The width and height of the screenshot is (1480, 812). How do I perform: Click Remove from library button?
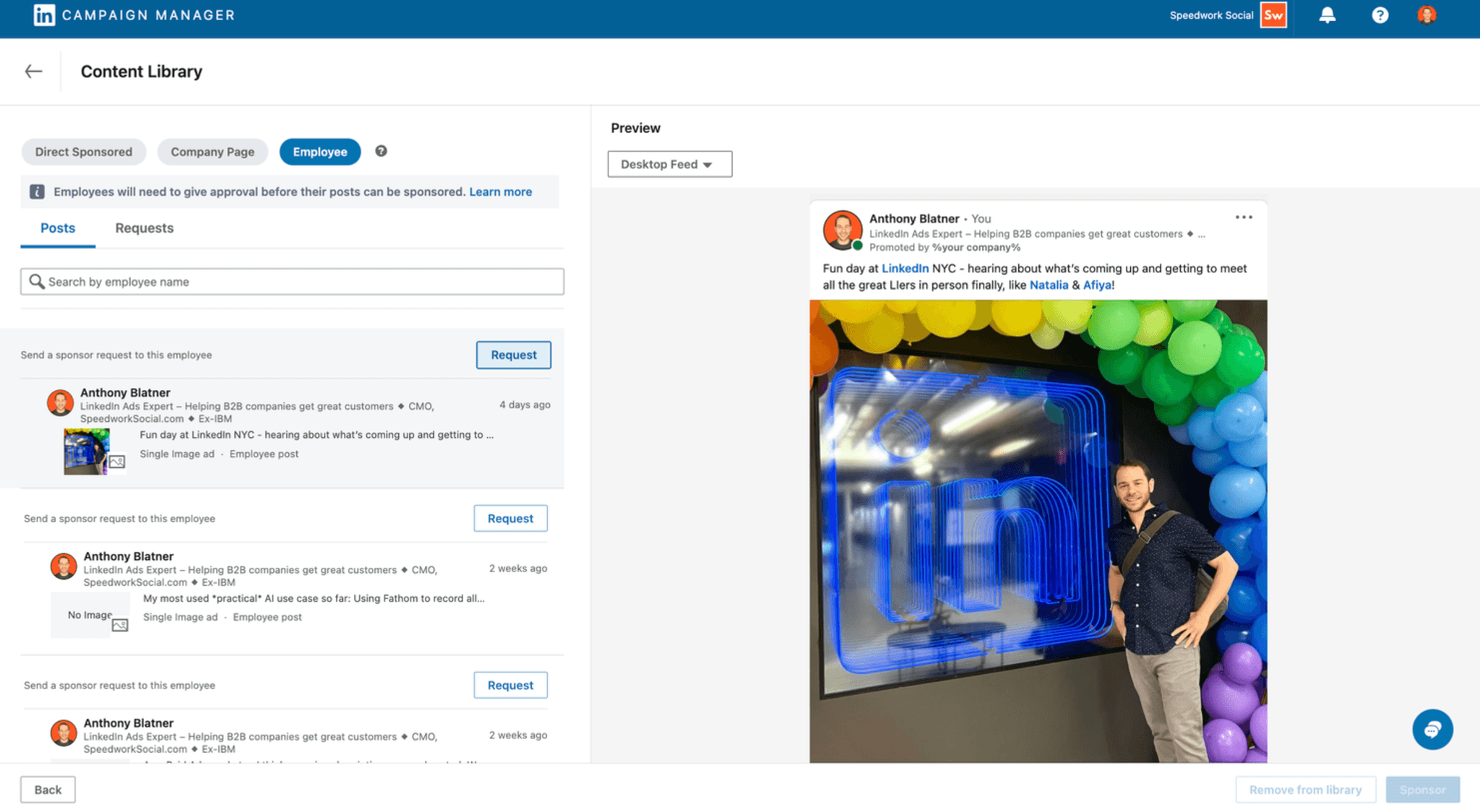[x=1305, y=790]
